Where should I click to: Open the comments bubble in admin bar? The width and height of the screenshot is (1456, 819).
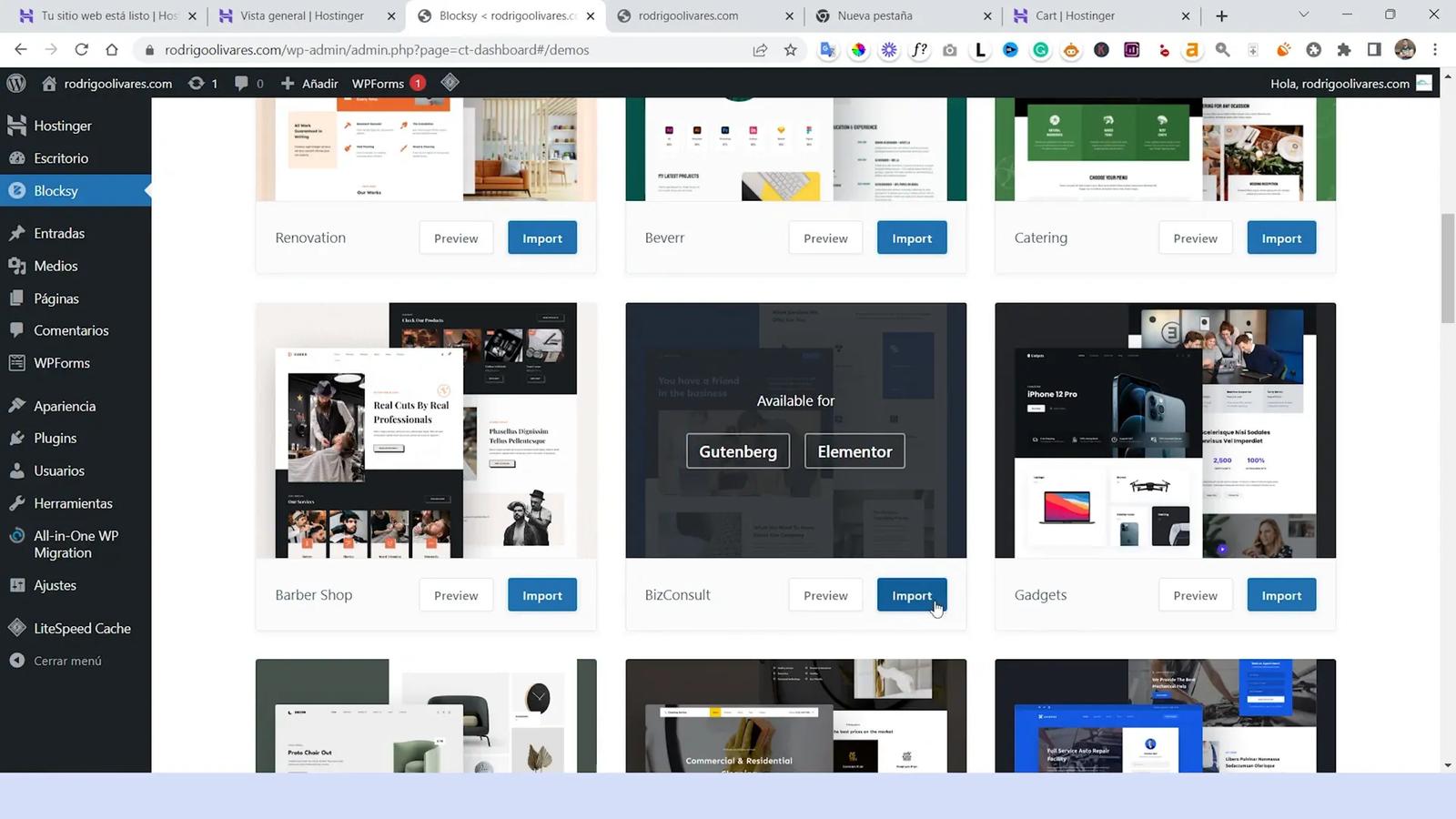(x=241, y=83)
